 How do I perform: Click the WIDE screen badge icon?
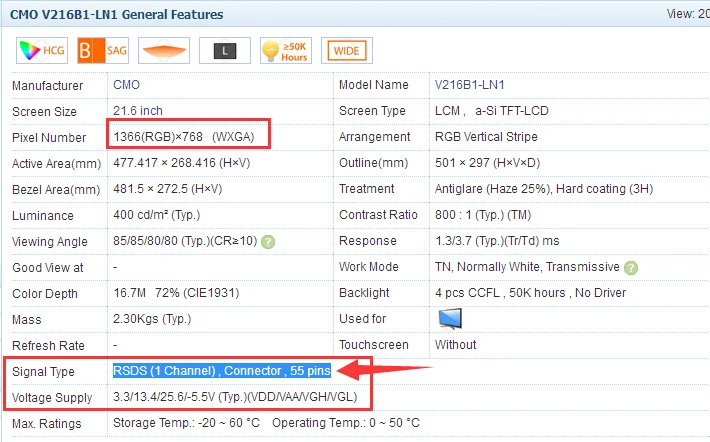[x=347, y=50]
